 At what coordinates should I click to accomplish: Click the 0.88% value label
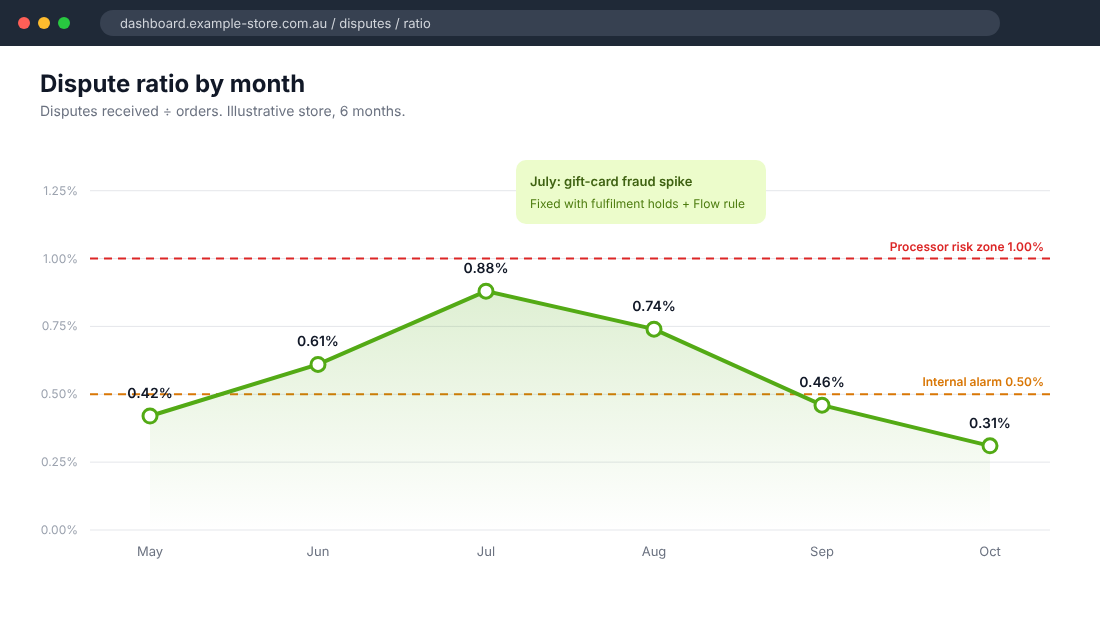point(485,268)
